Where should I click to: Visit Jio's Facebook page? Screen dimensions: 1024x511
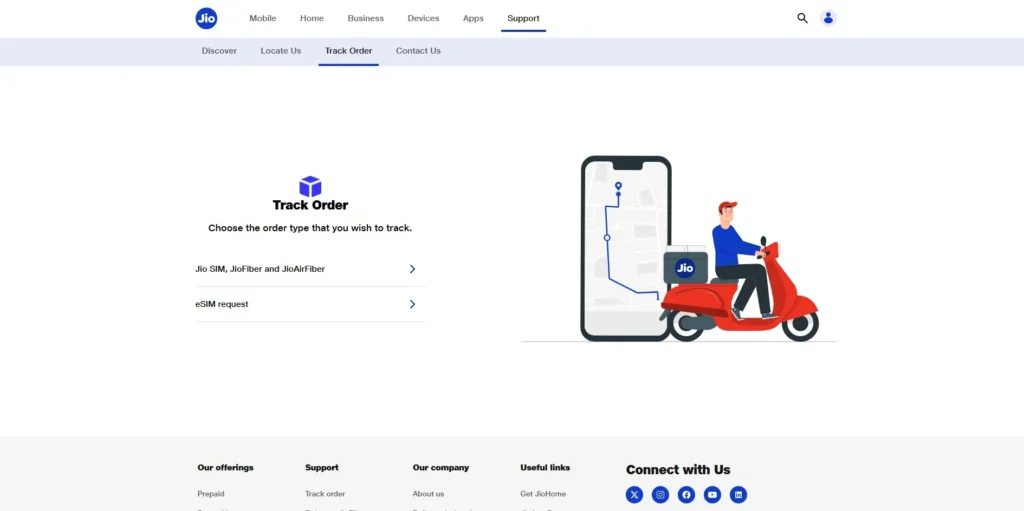[x=686, y=495]
